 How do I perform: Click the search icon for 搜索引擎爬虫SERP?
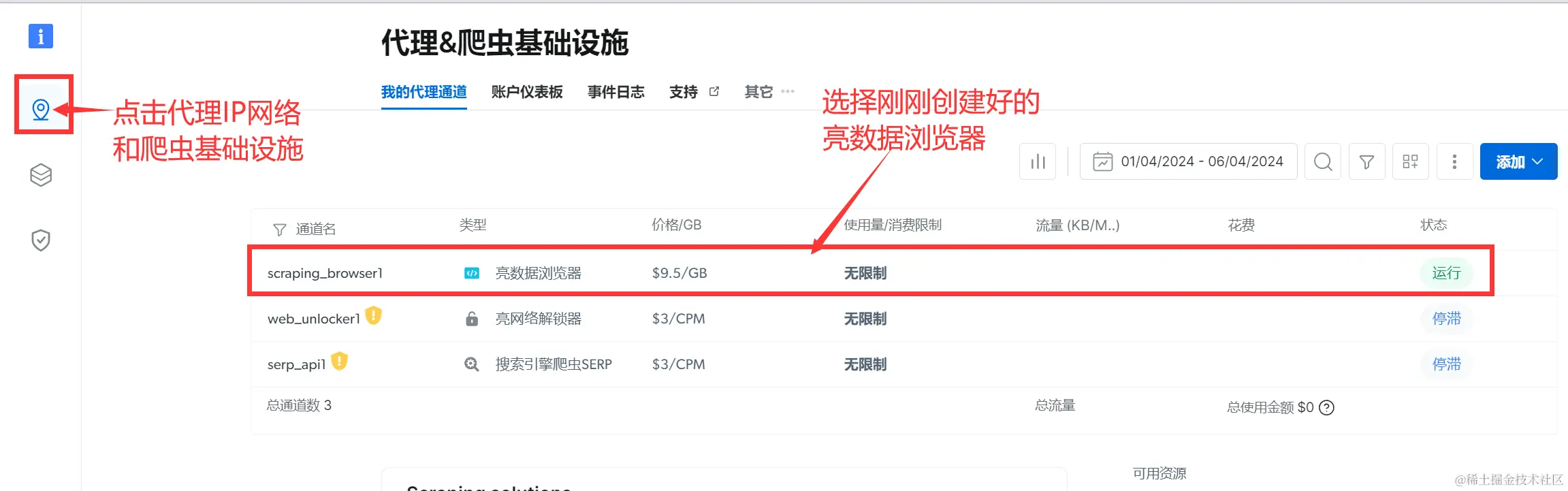coord(471,364)
